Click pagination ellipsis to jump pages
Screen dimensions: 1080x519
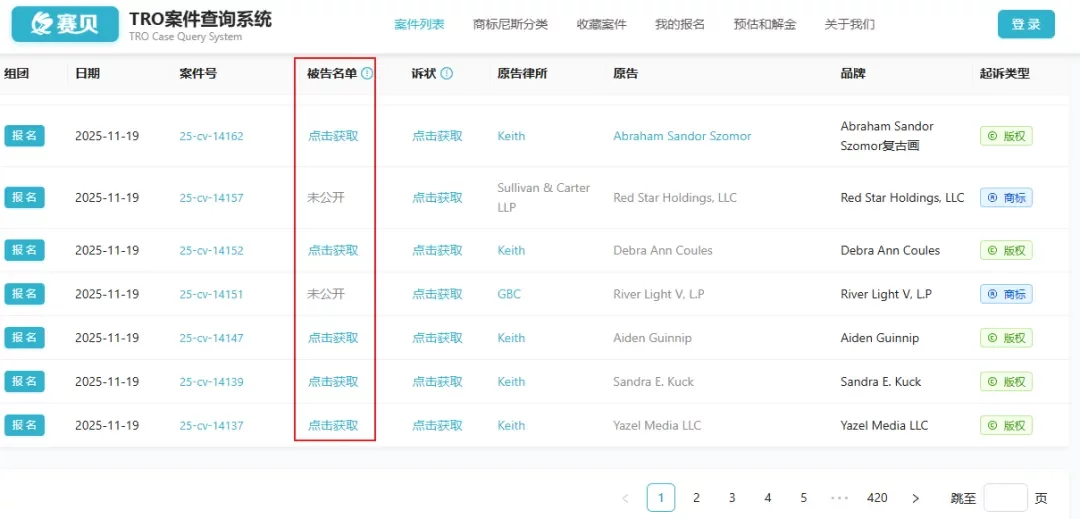coord(840,498)
